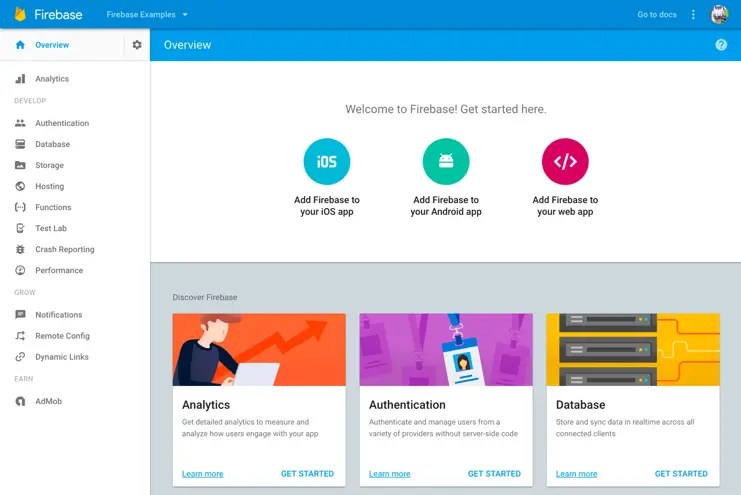The height and width of the screenshot is (495, 741).
Task: Click the Authentication card title
Action: [x=407, y=405]
